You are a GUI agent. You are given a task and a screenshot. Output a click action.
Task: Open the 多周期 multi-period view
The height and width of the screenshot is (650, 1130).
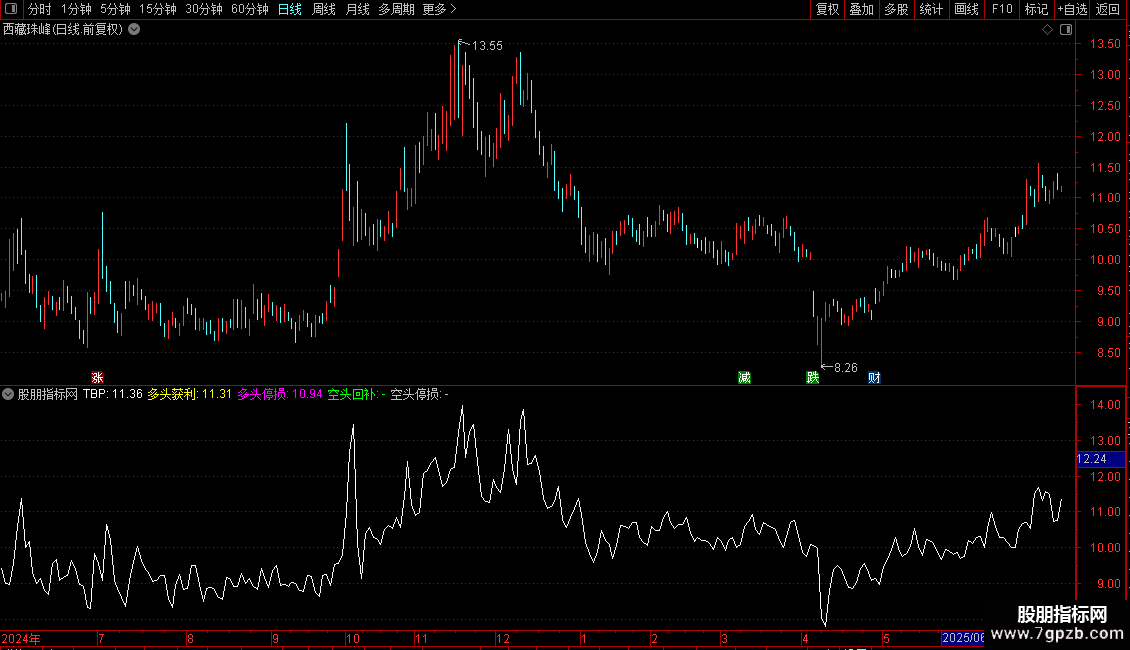coord(396,9)
